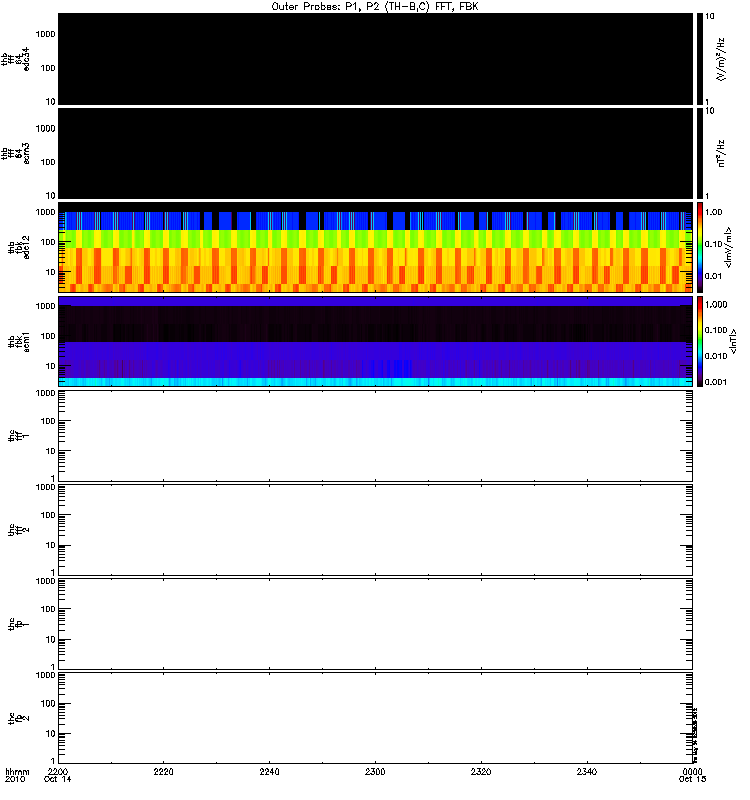750x800 pixels.
Task: Click the thb fbk edc12 orange-yellow spectrogram
Action: pyautogui.click(x=375, y=247)
